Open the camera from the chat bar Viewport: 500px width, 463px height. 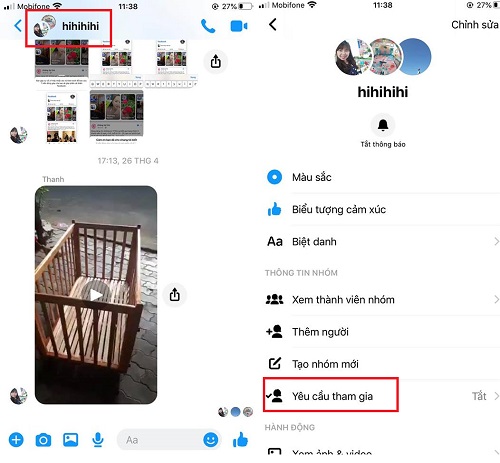coord(43,440)
